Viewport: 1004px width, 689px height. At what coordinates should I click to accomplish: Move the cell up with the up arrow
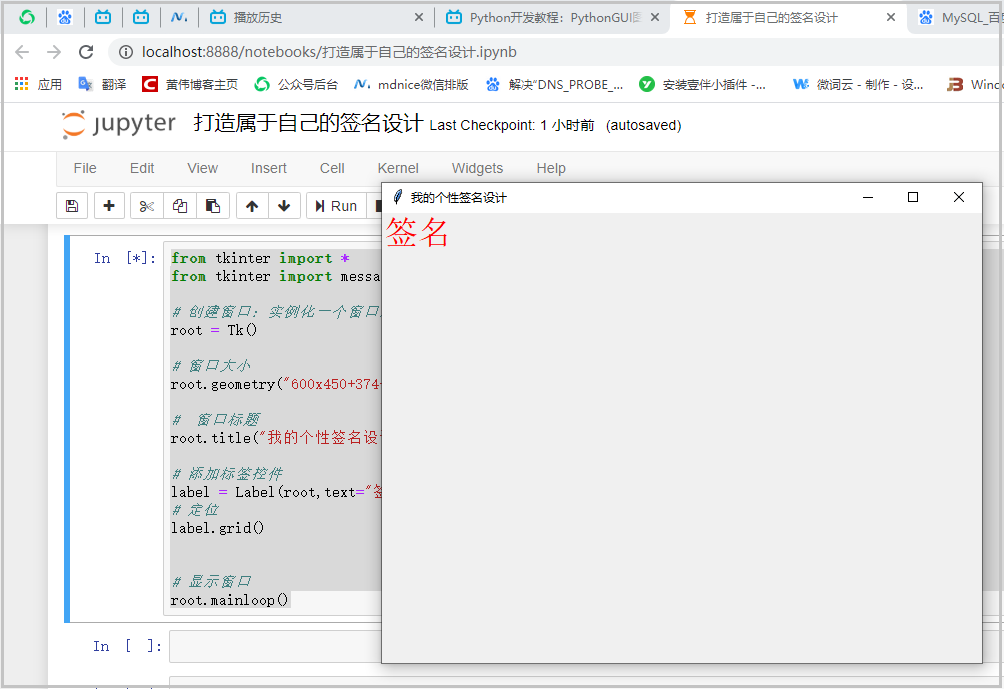(x=254, y=205)
